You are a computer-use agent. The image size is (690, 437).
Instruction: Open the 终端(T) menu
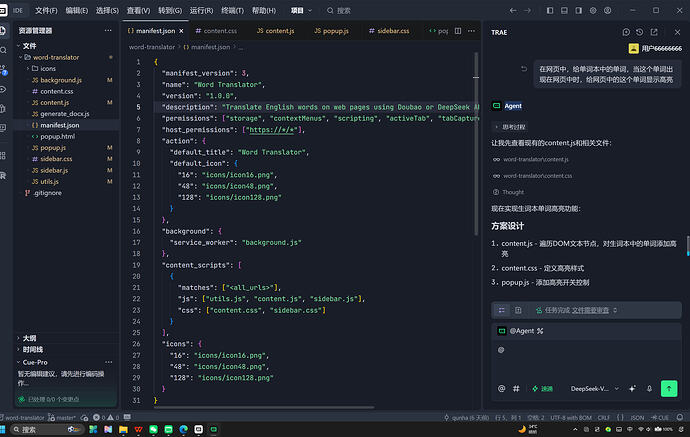click(232, 10)
